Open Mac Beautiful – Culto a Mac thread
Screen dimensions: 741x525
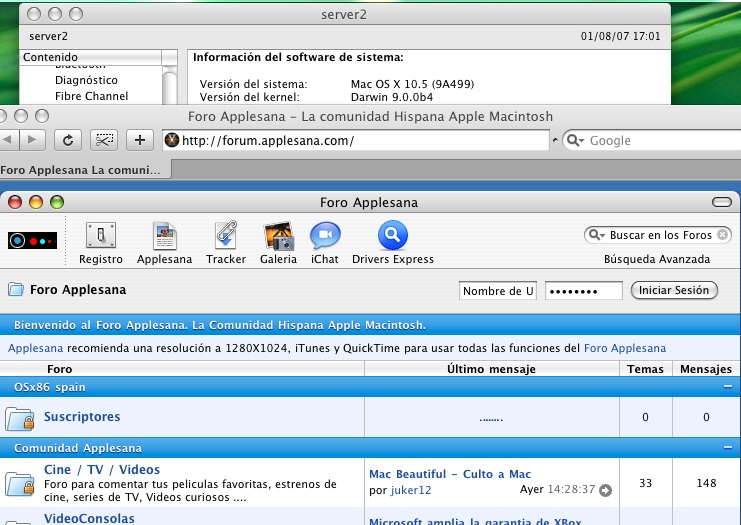point(450,474)
